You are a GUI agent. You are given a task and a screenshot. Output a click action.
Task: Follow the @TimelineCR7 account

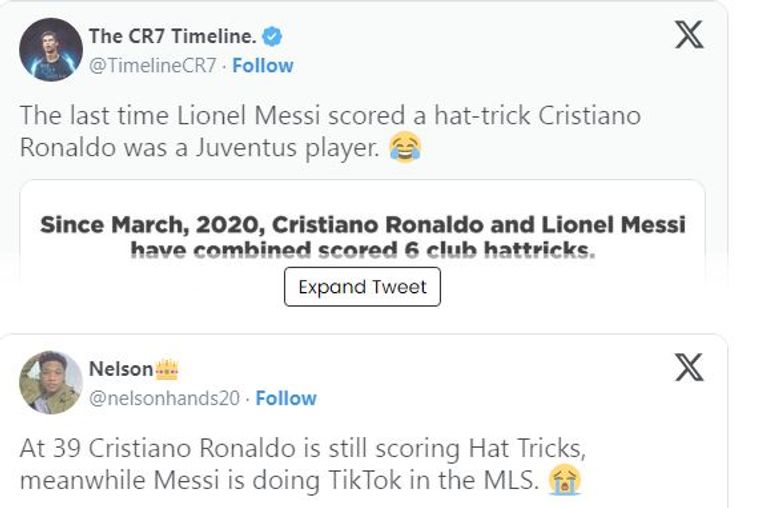pos(263,65)
